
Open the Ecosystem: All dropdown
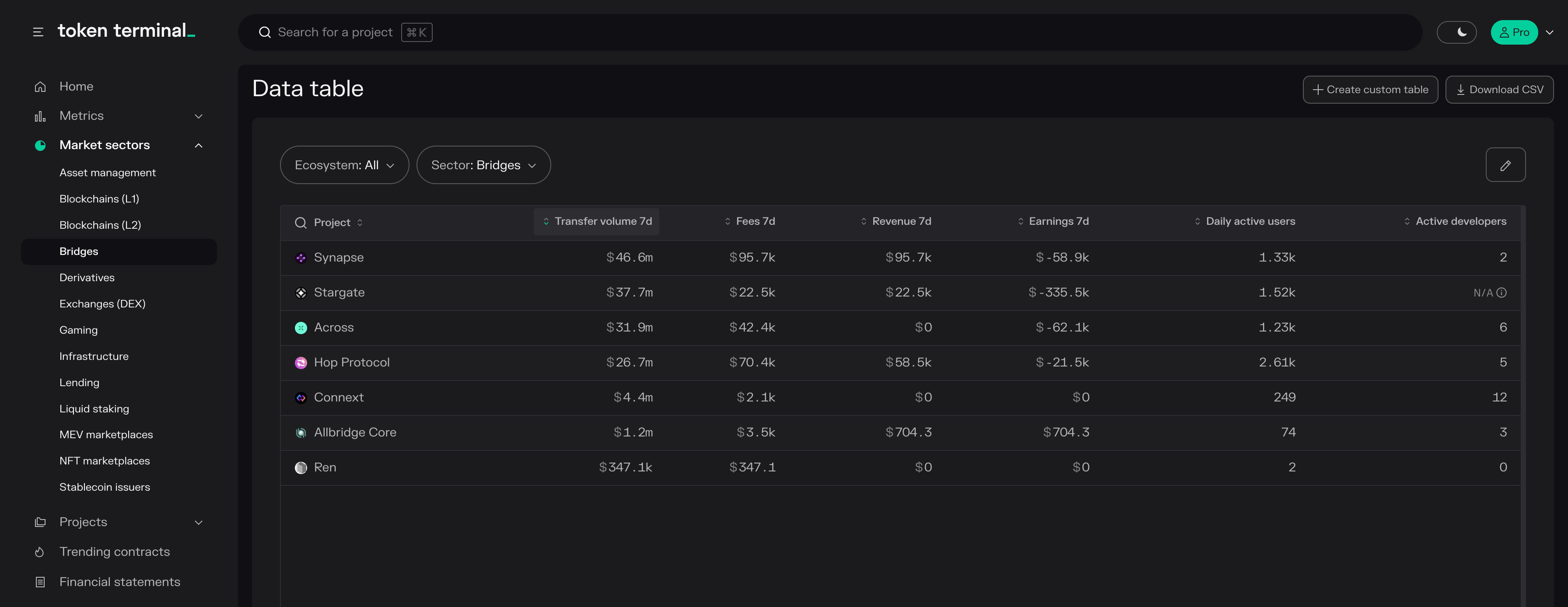[344, 165]
